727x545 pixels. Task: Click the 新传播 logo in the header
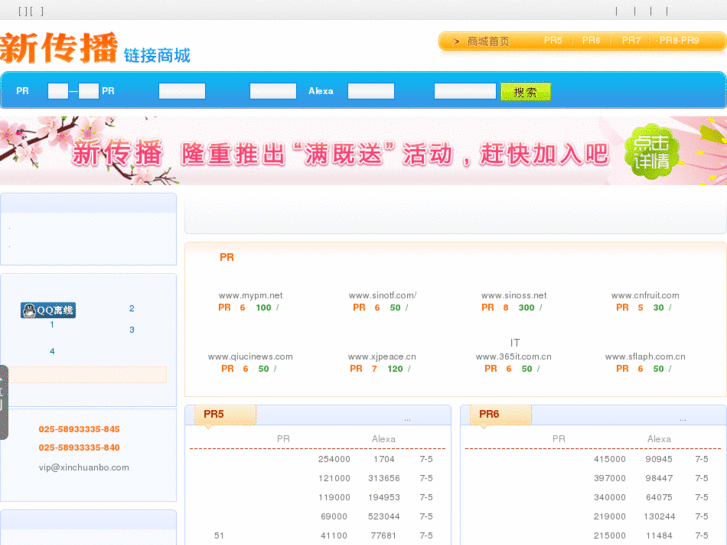pos(58,48)
